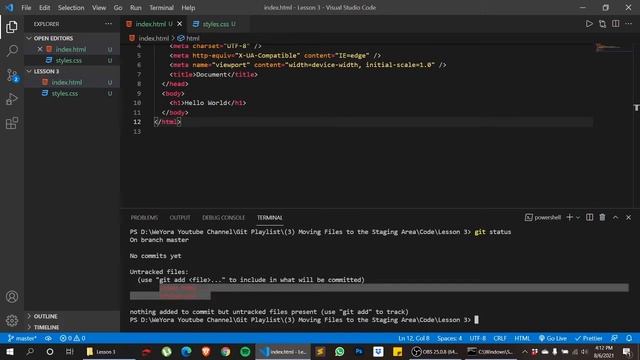Open the Extensions view
Image resolution: width=640 pixels, height=360 pixels.
(12, 123)
